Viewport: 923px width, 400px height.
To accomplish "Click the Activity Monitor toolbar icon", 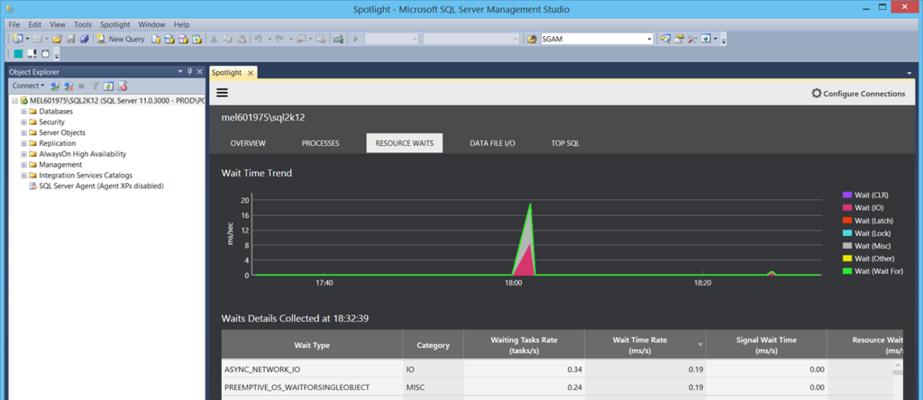I will pos(338,39).
